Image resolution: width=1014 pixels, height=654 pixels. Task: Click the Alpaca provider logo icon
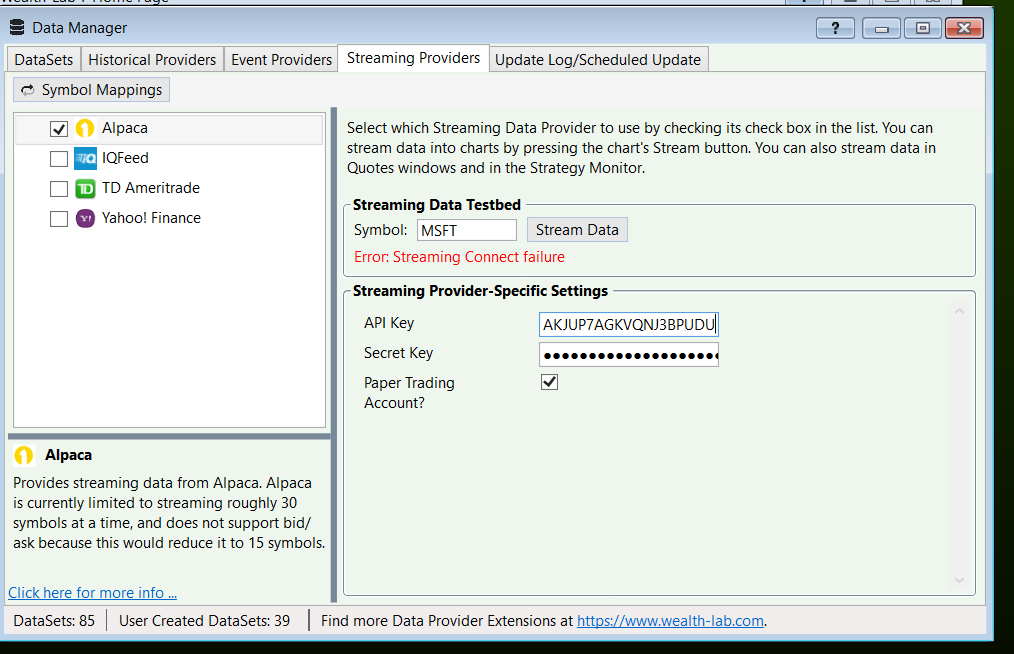coord(85,128)
